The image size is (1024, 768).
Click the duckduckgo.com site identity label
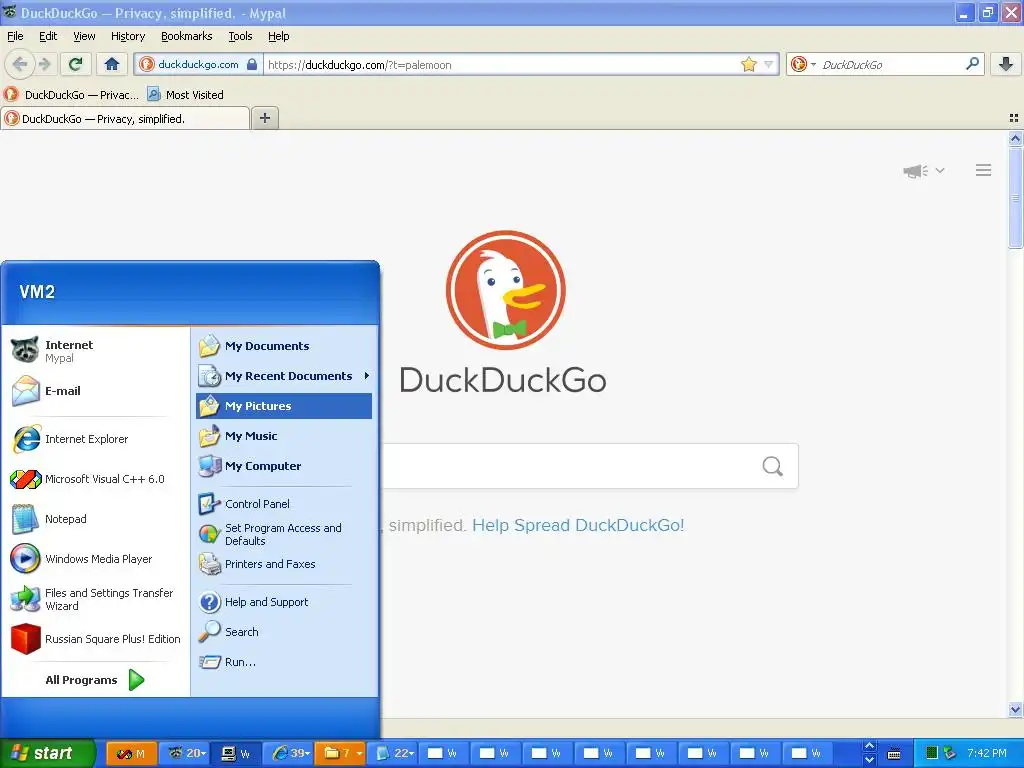pos(199,64)
